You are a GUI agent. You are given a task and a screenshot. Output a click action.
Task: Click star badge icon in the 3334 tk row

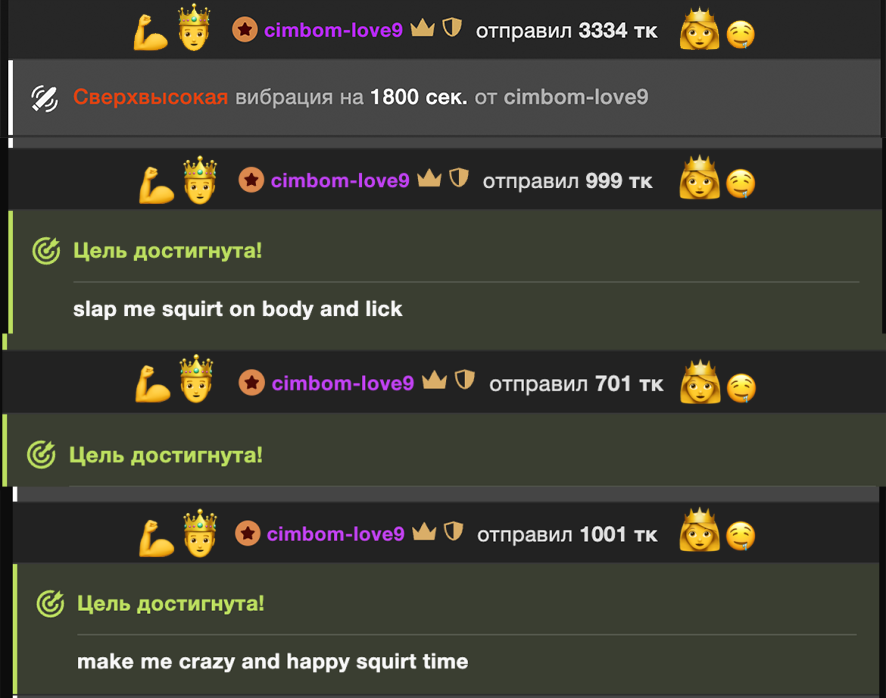point(245,29)
